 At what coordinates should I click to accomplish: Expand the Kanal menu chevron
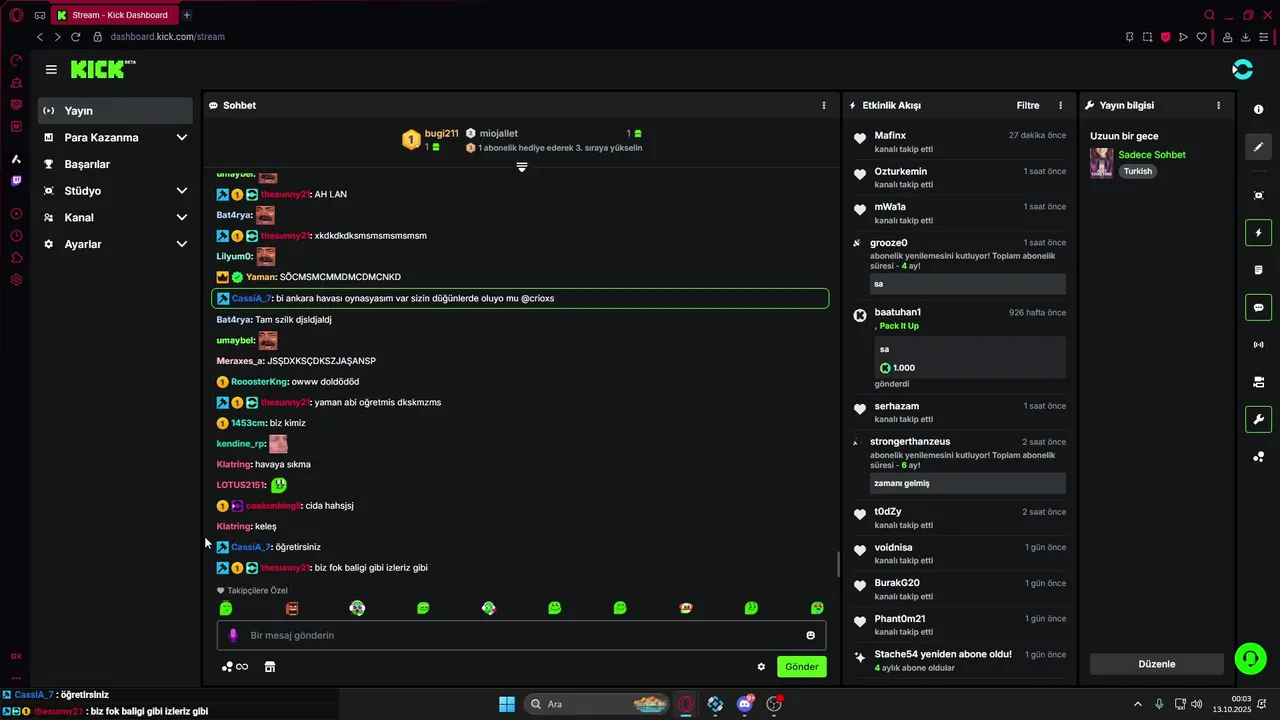point(181,217)
